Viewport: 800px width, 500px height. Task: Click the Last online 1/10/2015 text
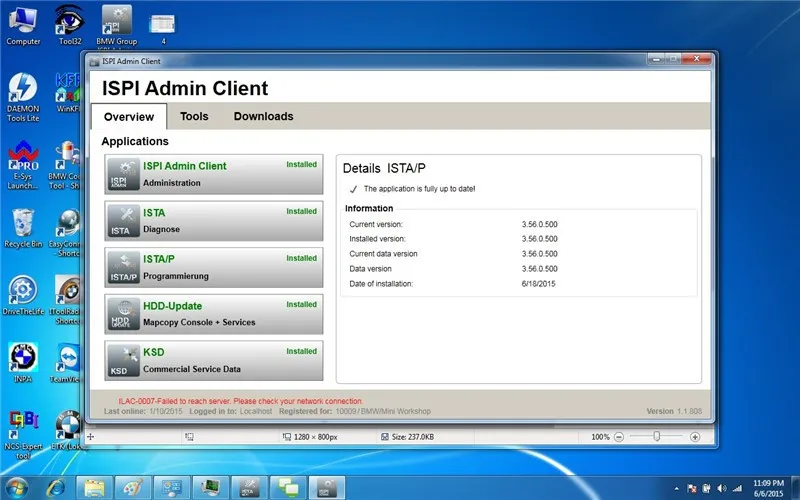click(143, 411)
